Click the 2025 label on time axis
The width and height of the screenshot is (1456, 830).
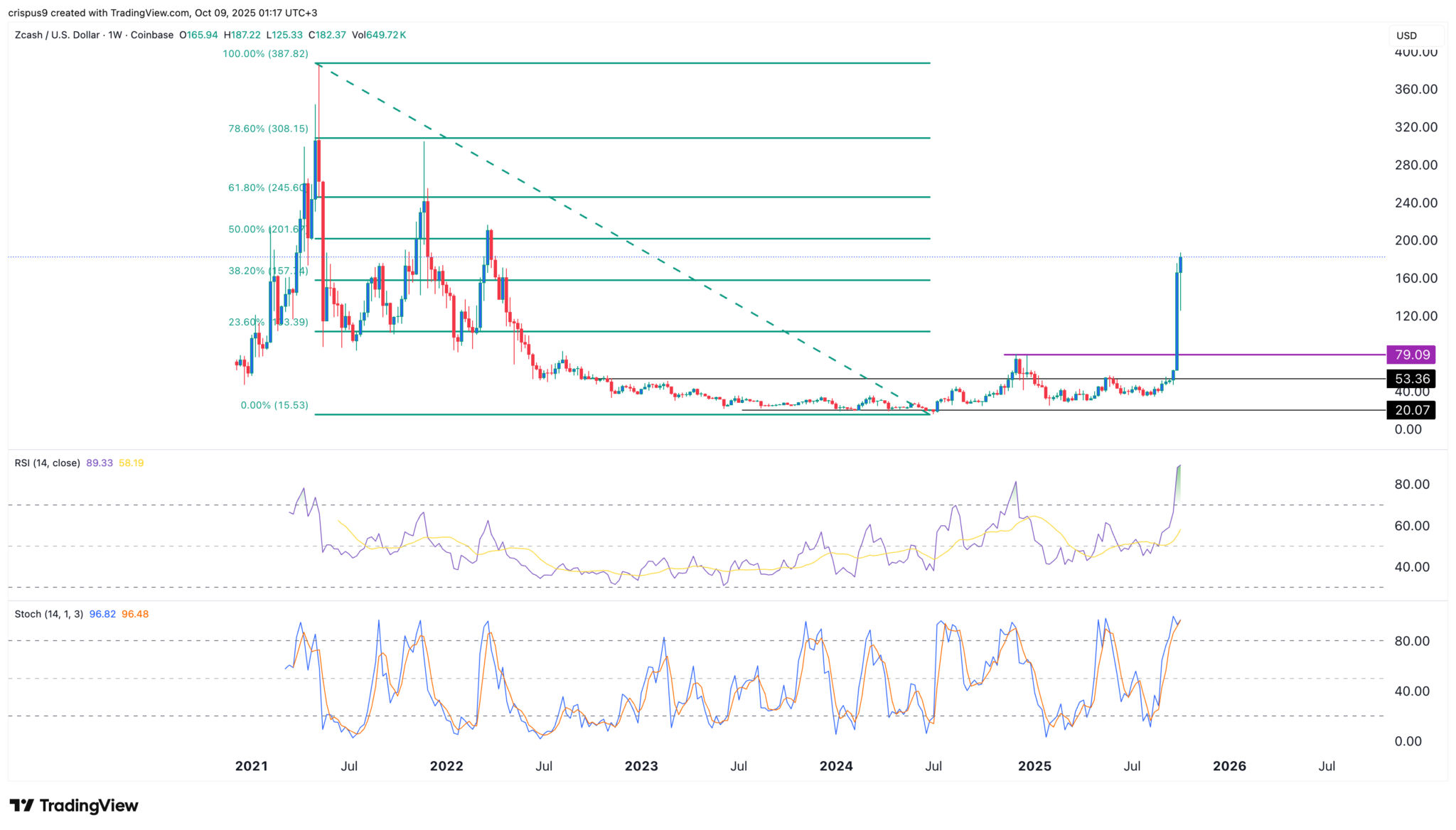click(1034, 766)
